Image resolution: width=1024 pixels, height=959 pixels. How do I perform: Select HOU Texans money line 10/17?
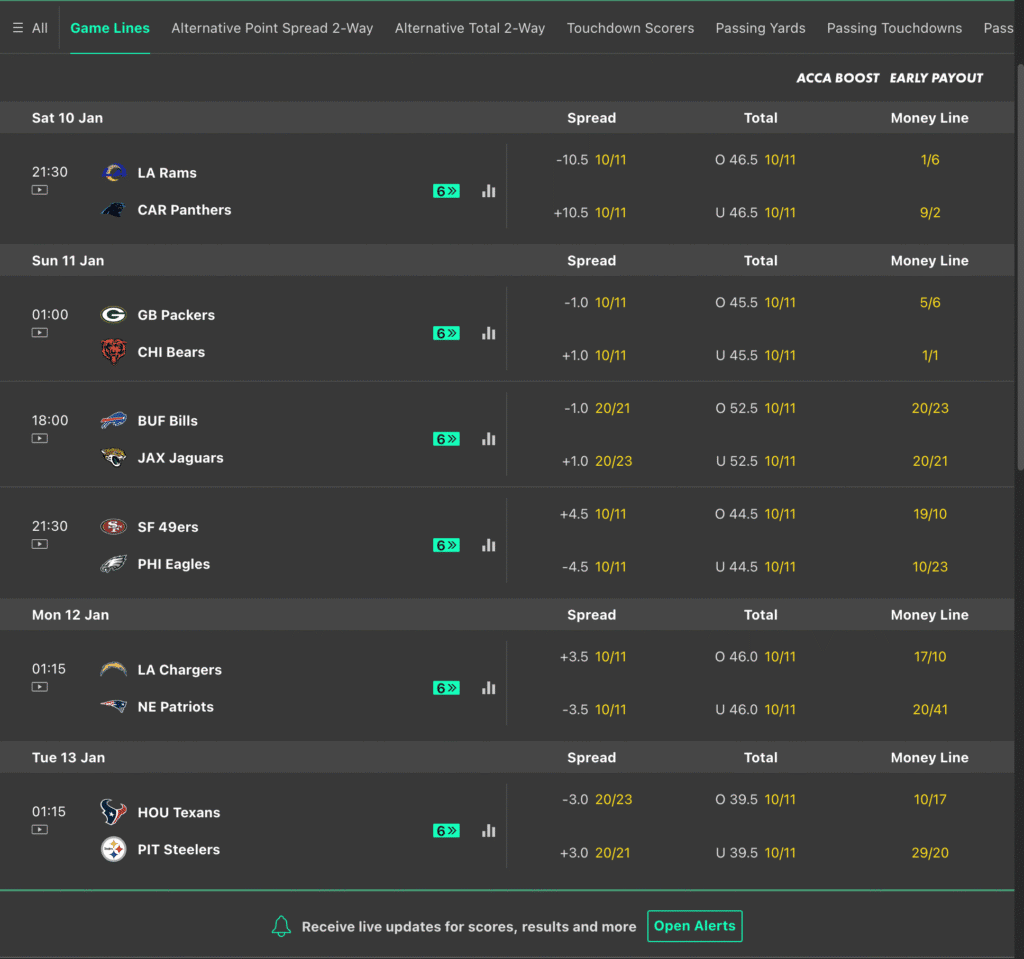[930, 800]
